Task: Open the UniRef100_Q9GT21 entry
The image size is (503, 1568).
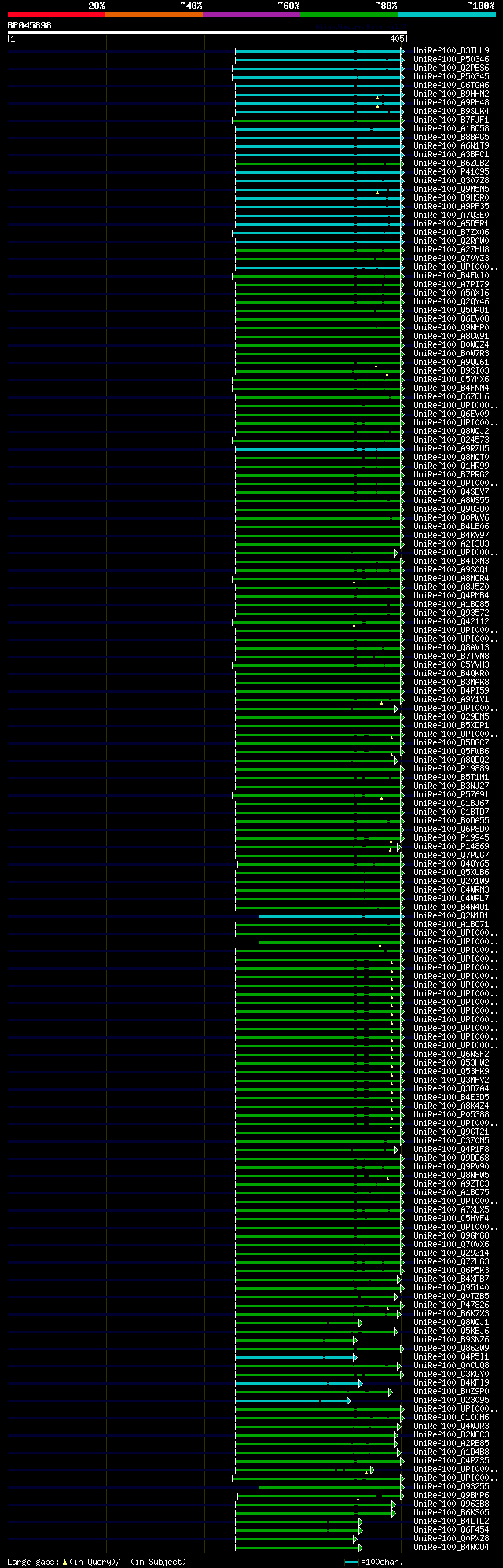Action: 451,1132
